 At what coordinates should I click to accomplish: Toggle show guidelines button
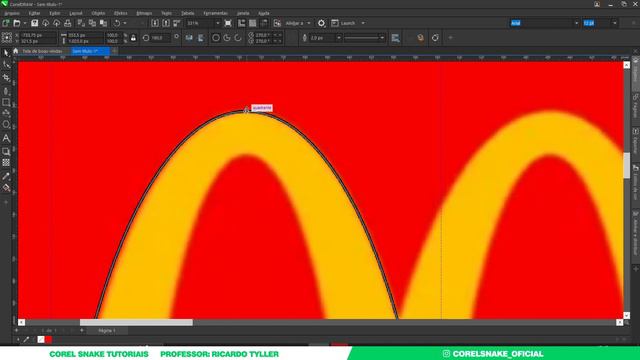[x=264, y=23]
